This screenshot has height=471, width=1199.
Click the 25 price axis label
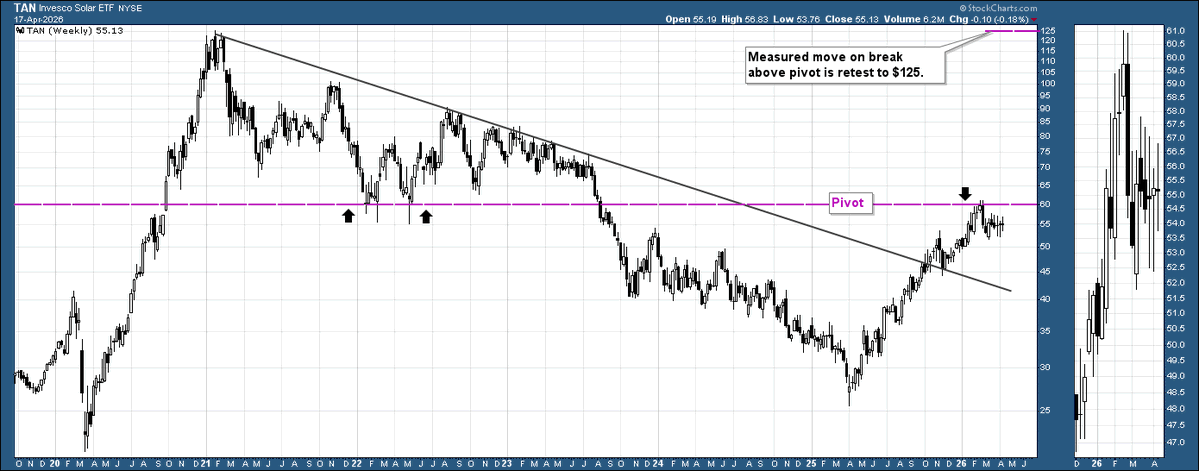pos(1046,411)
